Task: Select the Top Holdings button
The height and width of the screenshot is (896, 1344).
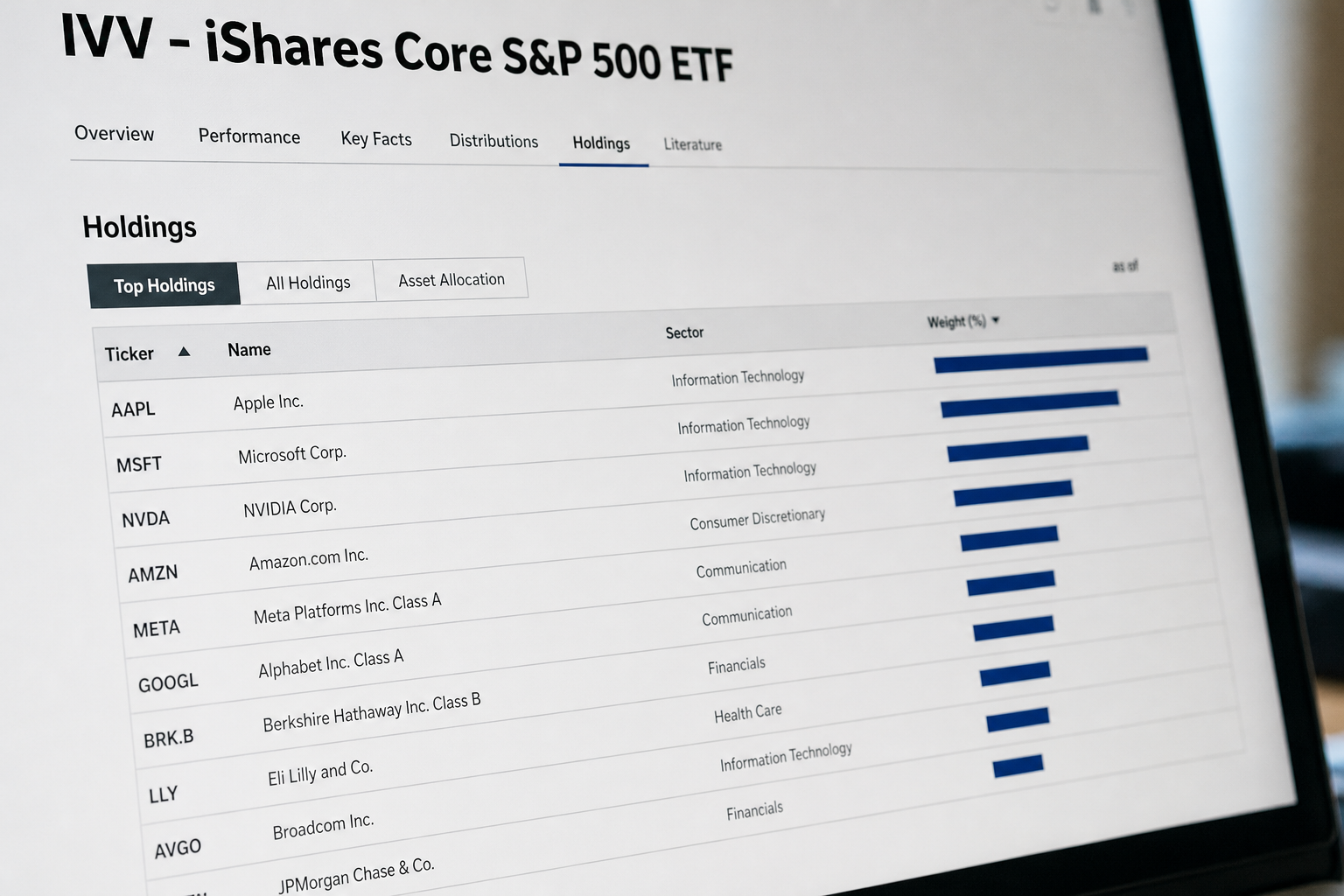Action: (x=164, y=285)
